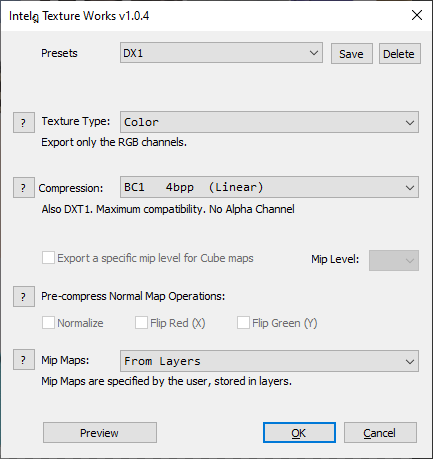
Task: Open the Texture Type dropdown set to Color
Action: [269, 122]
